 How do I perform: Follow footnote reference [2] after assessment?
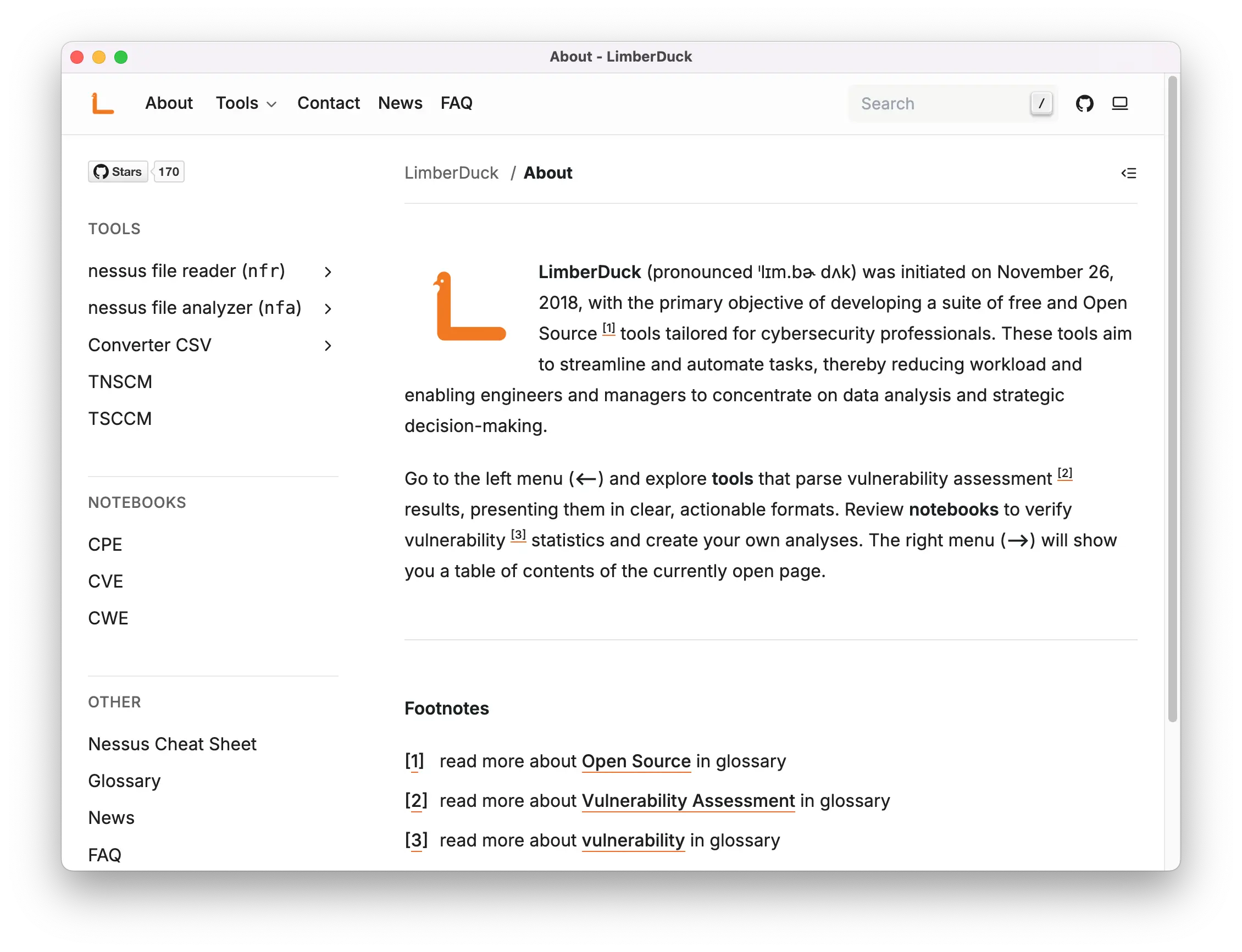coord(1064,474)
